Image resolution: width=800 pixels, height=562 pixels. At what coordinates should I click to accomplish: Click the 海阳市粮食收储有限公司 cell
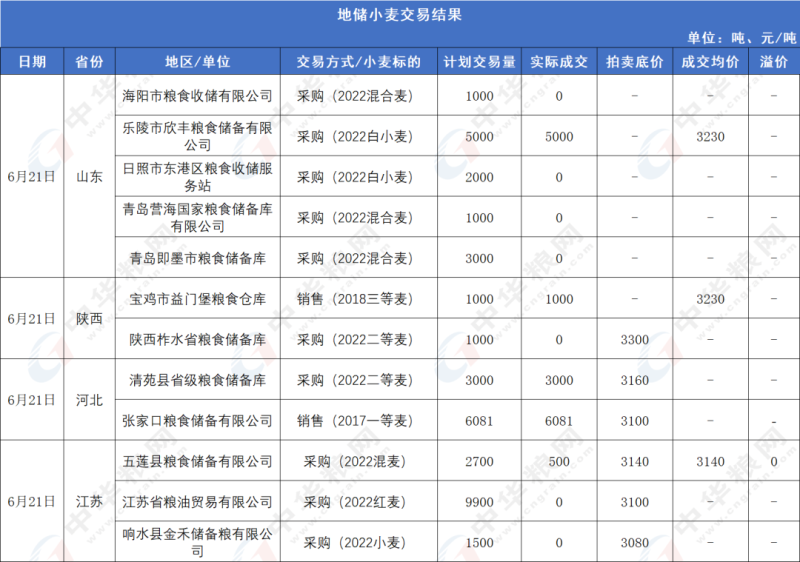tap(197, 96)
